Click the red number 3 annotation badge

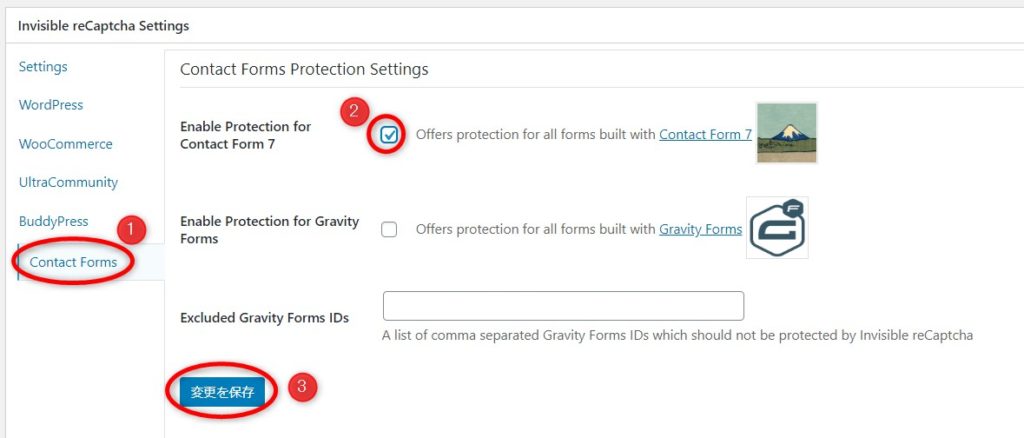302,386
